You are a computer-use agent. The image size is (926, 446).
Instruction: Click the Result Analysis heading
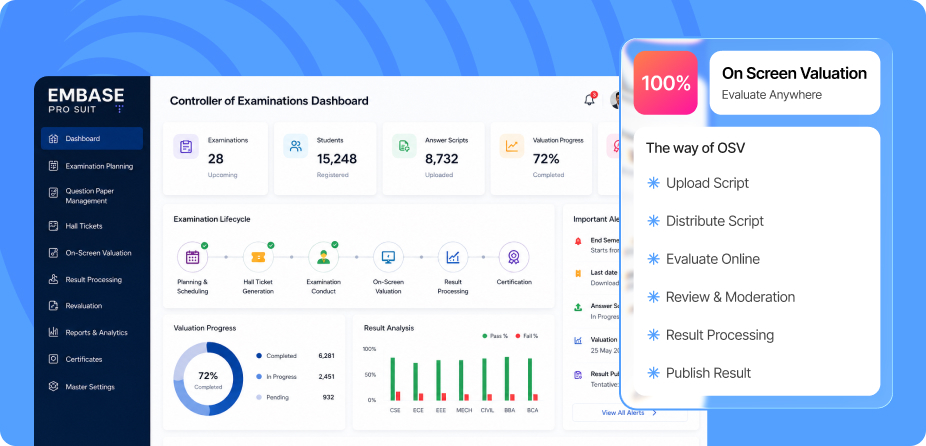click(389, 328)
